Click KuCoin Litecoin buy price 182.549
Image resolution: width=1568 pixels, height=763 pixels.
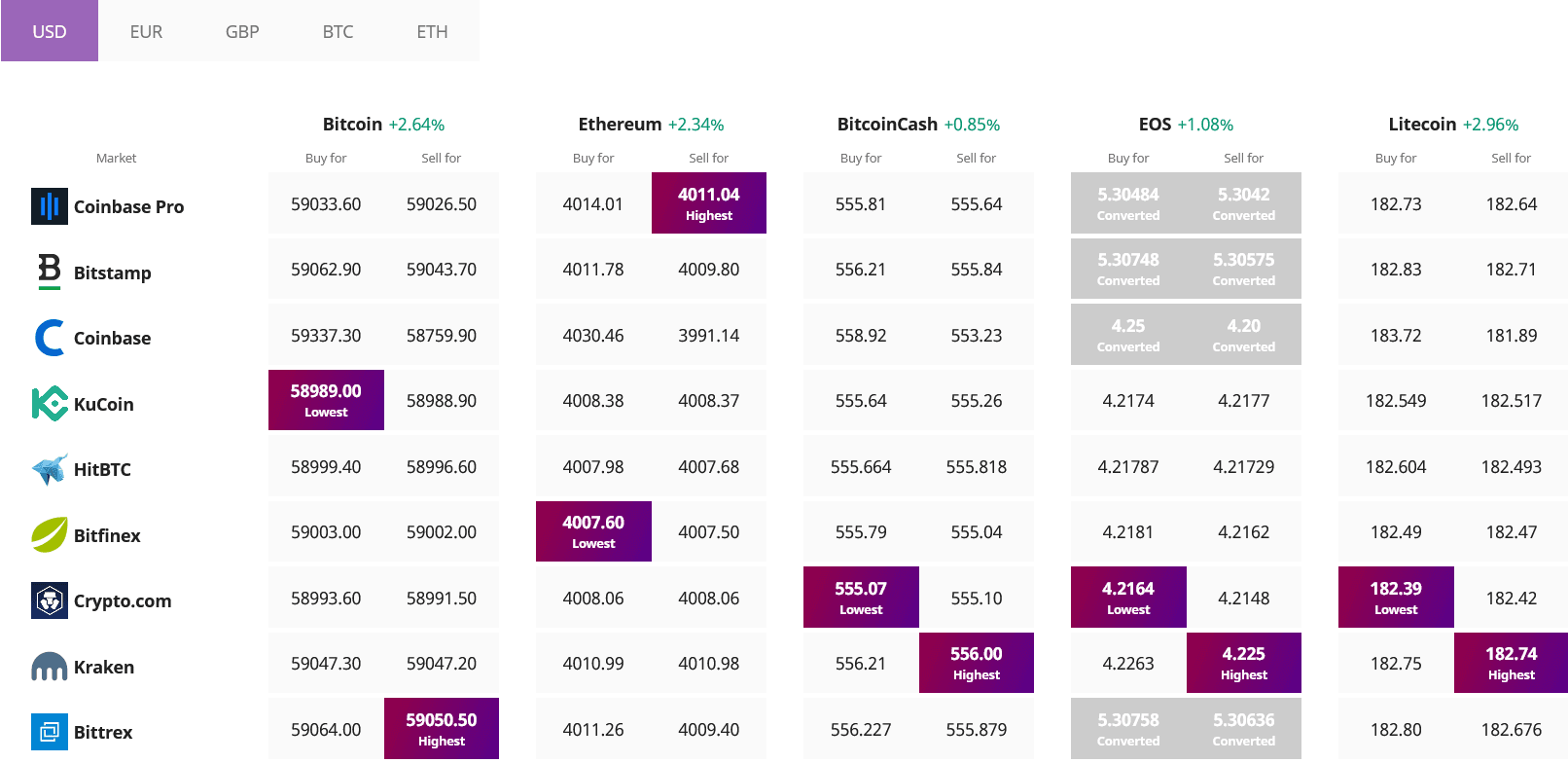point(1396,400)
